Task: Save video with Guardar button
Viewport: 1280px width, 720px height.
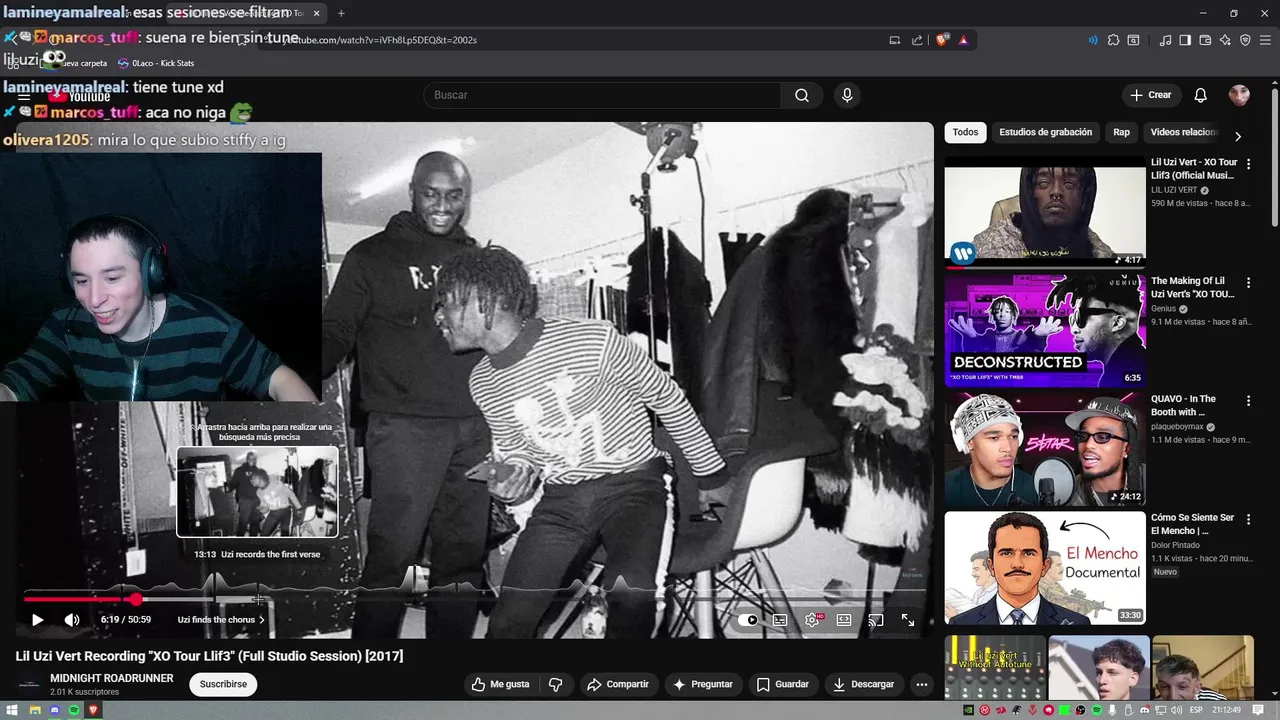Action: point(783,684)
